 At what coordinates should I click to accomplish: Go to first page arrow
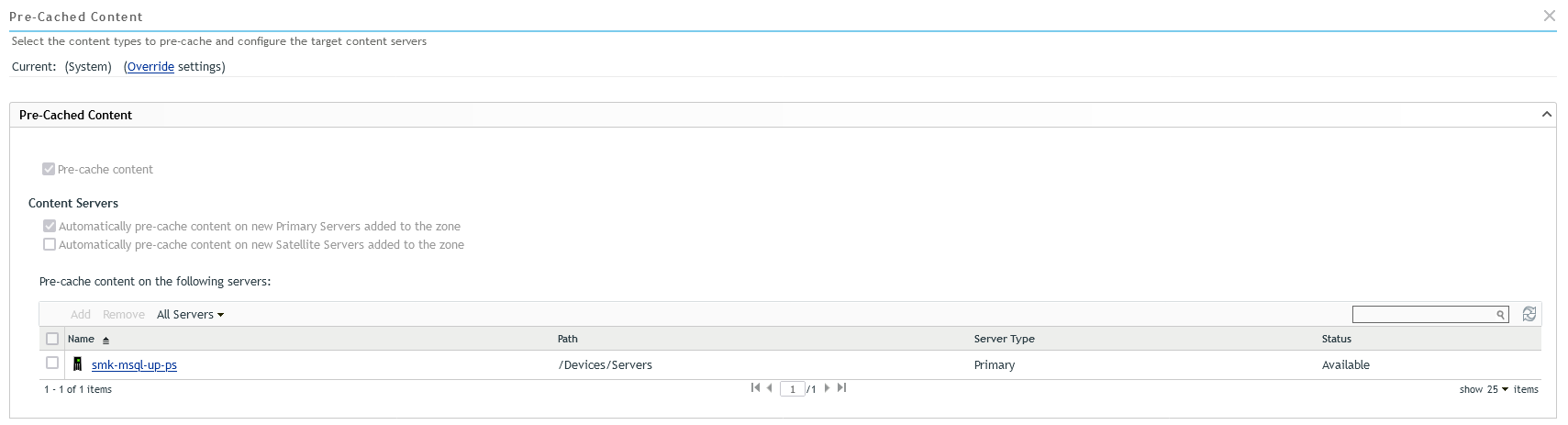click(755, 388)
